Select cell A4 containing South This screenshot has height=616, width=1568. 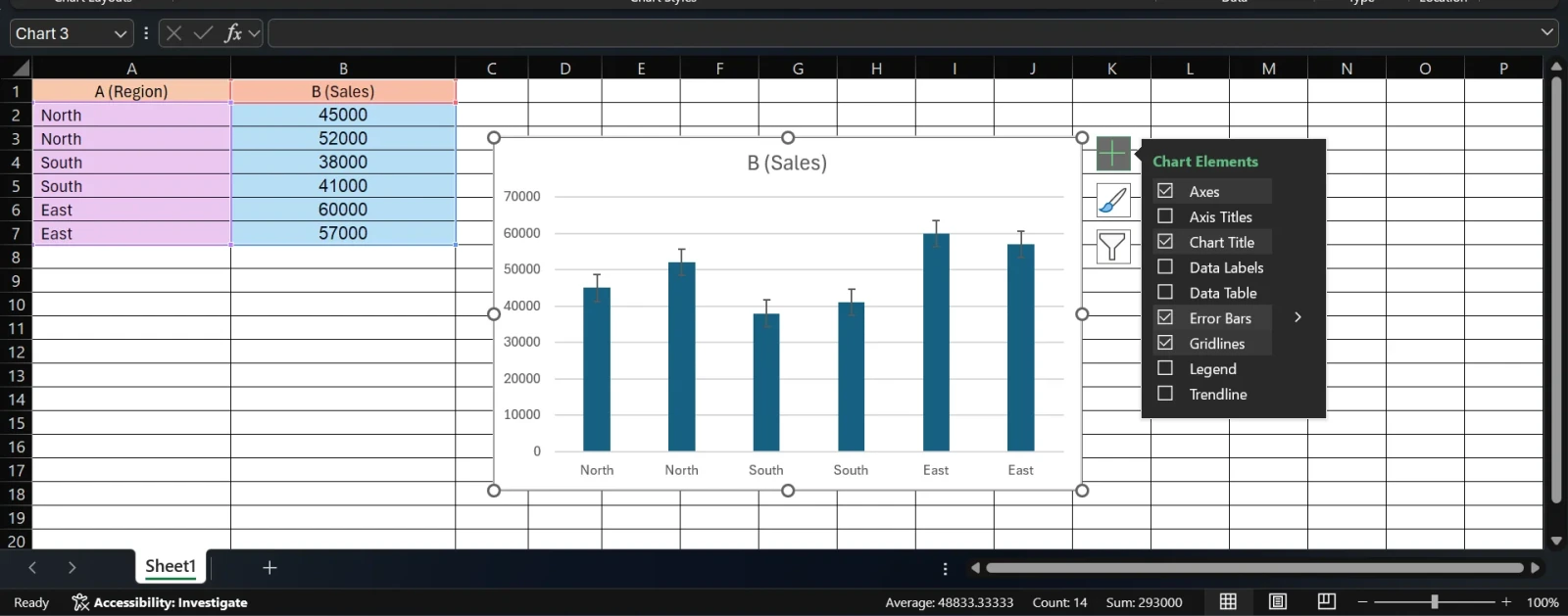(x=131, y=163)
